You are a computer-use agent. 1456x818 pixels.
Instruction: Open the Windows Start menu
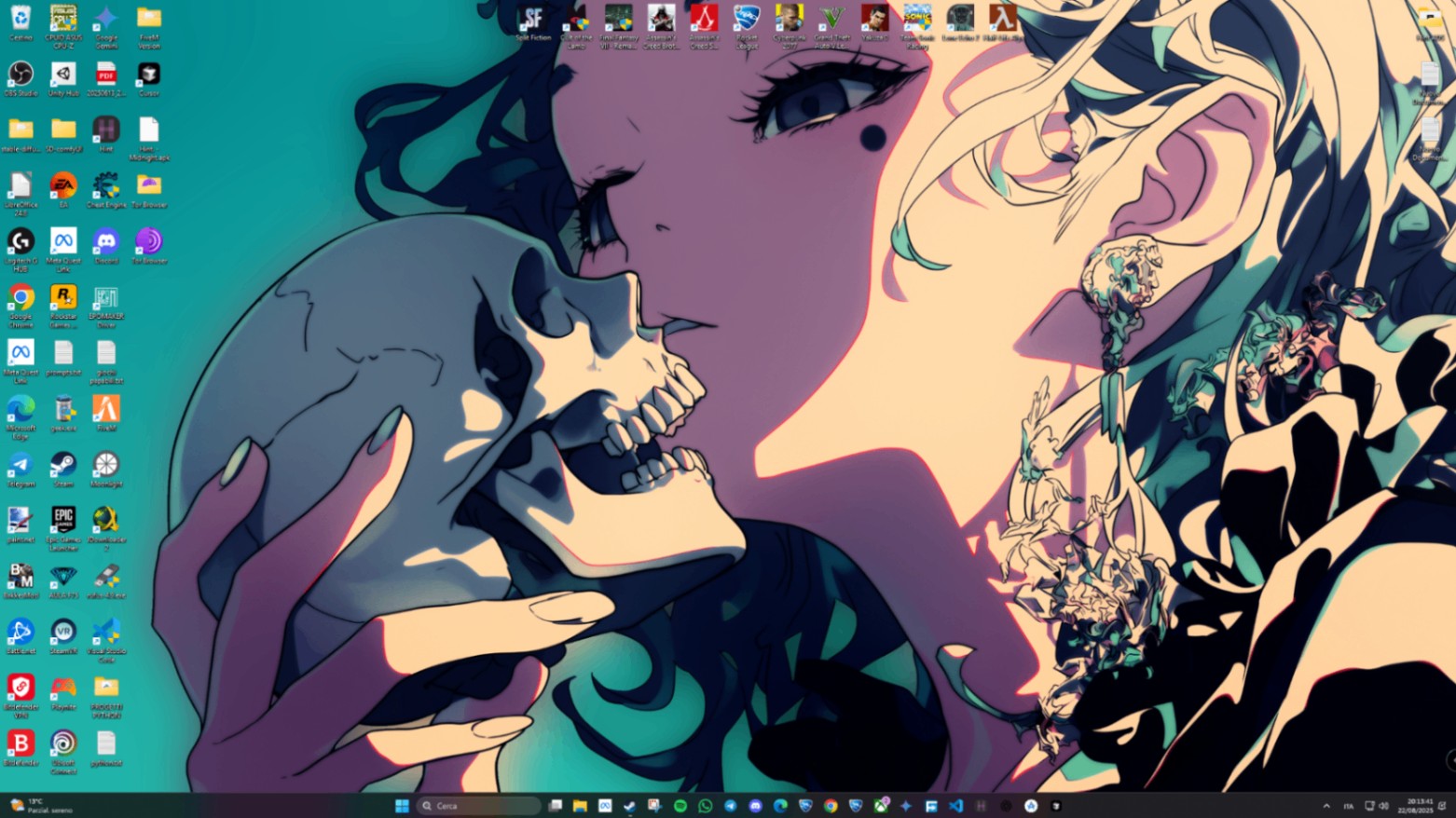[402, 806]
